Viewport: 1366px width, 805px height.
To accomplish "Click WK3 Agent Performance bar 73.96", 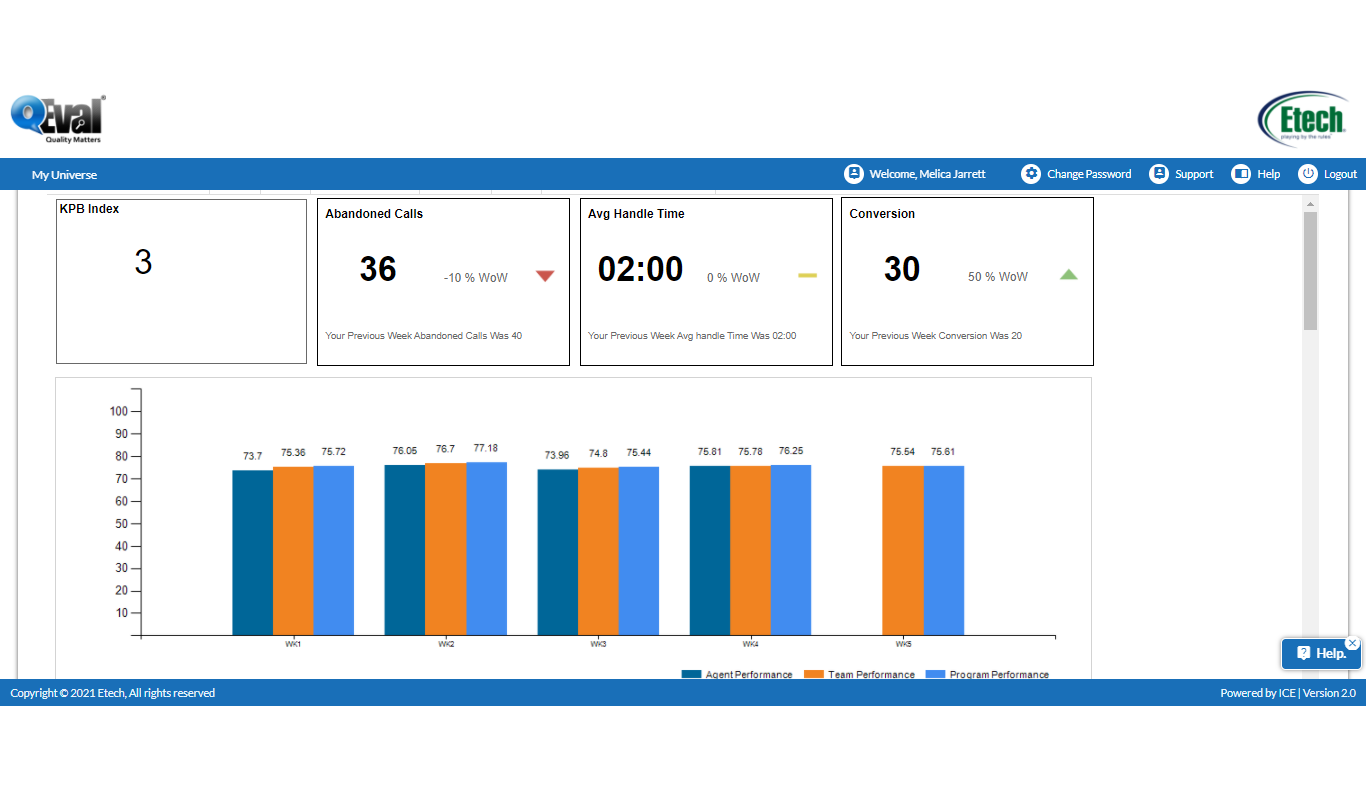I will coord(557,552).
